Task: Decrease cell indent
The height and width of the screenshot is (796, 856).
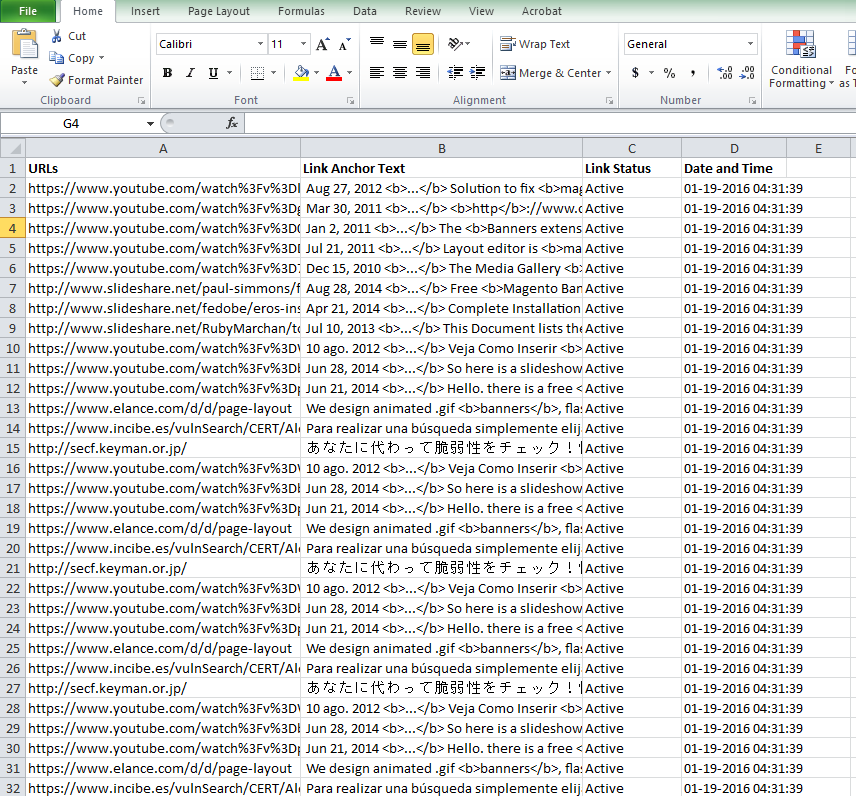Action: 455,73
